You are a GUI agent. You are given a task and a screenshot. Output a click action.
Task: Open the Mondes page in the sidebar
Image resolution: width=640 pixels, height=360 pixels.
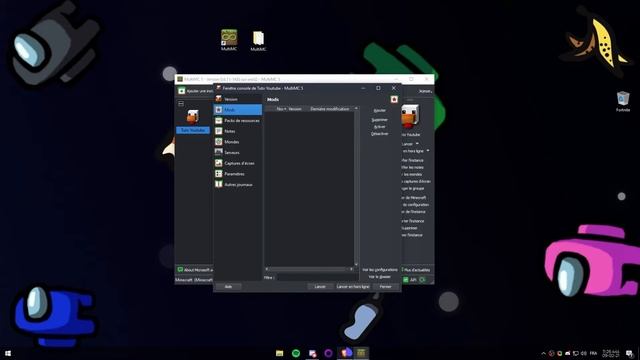click(x=238, y=142)
